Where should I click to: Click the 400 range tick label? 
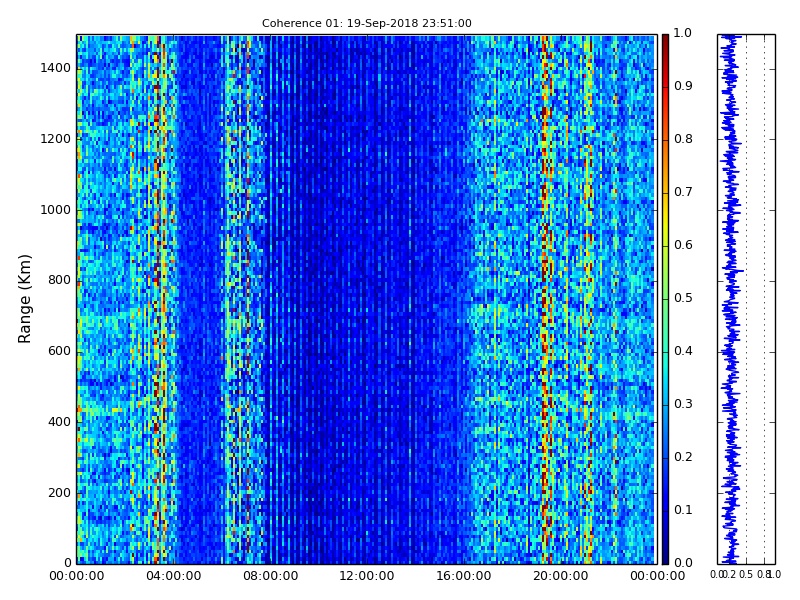coord(59,422)
